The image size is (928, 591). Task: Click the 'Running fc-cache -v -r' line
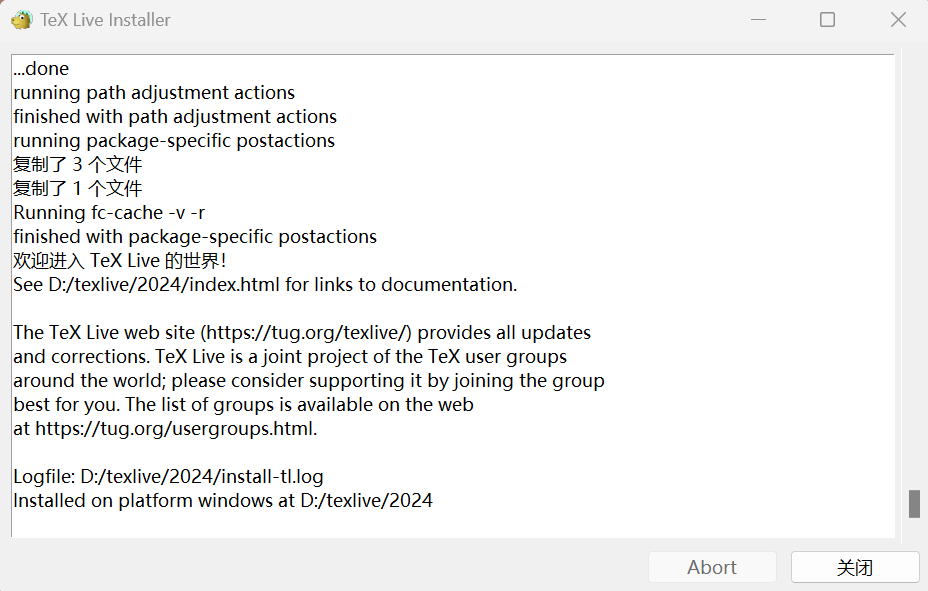point(109,213)
